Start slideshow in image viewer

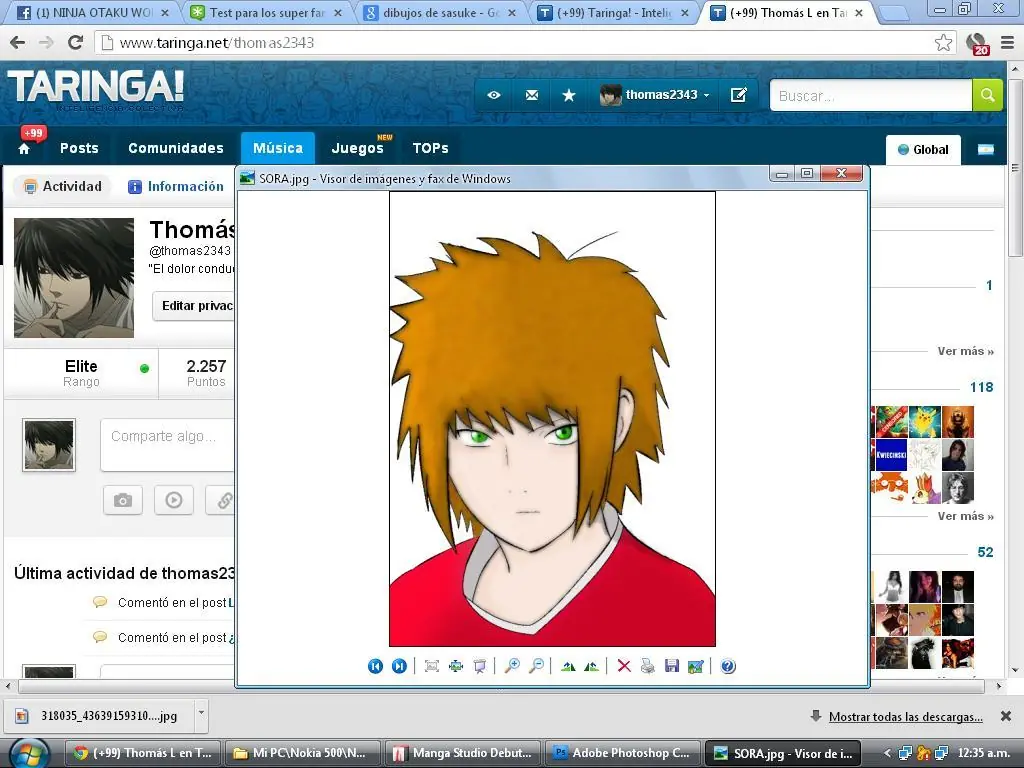point(480,666)
